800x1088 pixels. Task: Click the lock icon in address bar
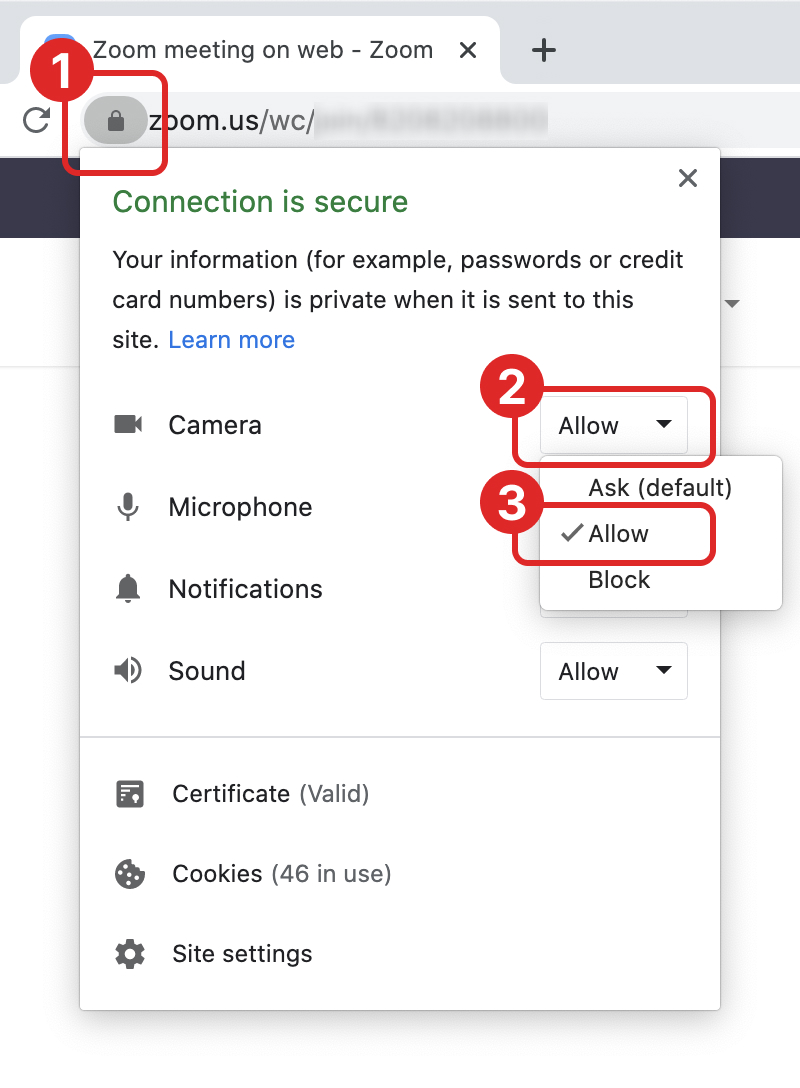click(x=116, y=122)
